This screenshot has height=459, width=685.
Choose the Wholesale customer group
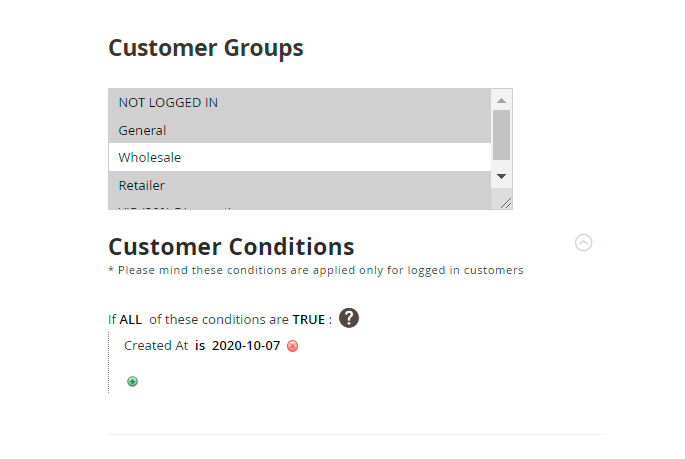point(150,157)
